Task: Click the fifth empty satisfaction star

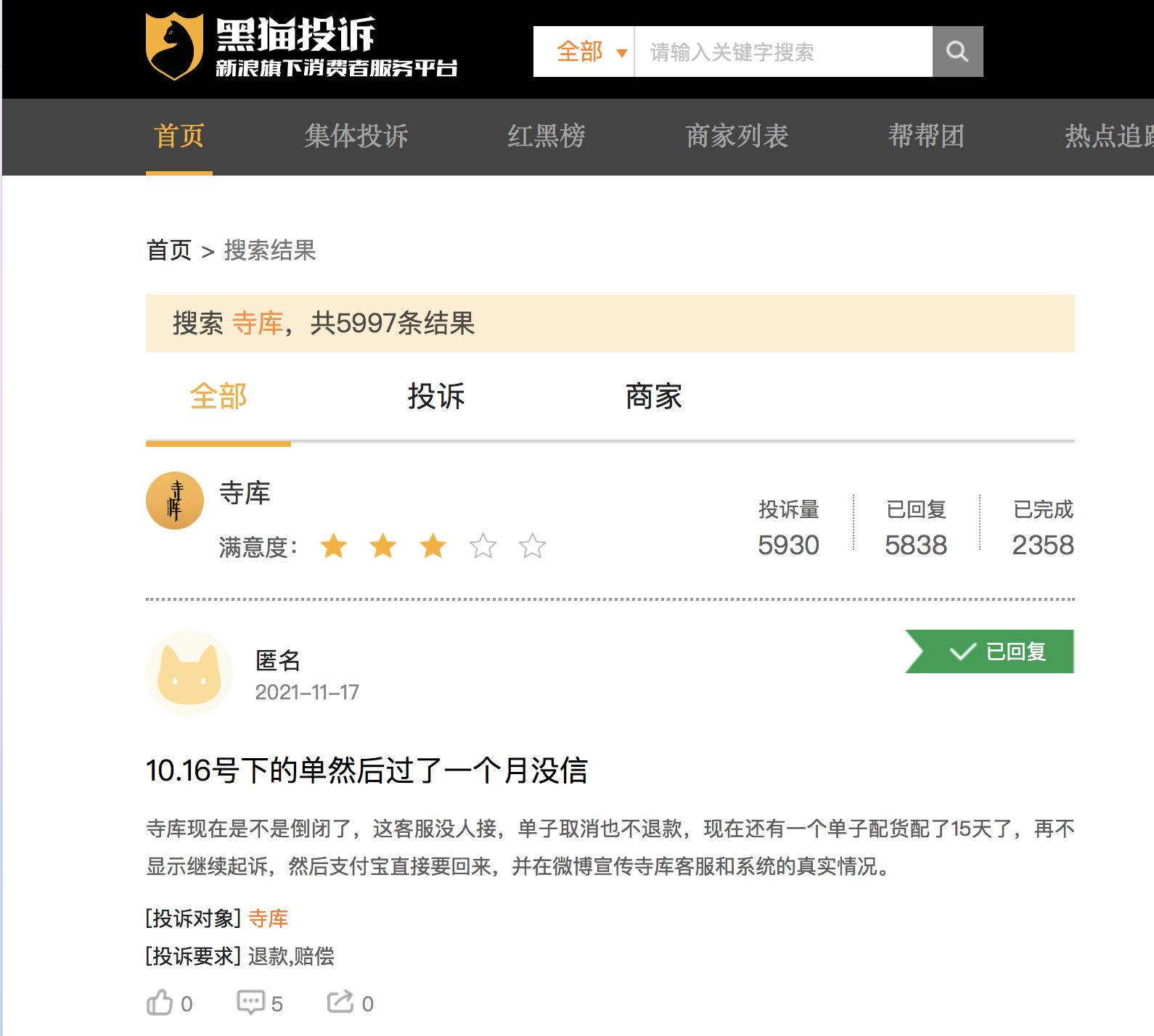Action: (x=532, y=546)
